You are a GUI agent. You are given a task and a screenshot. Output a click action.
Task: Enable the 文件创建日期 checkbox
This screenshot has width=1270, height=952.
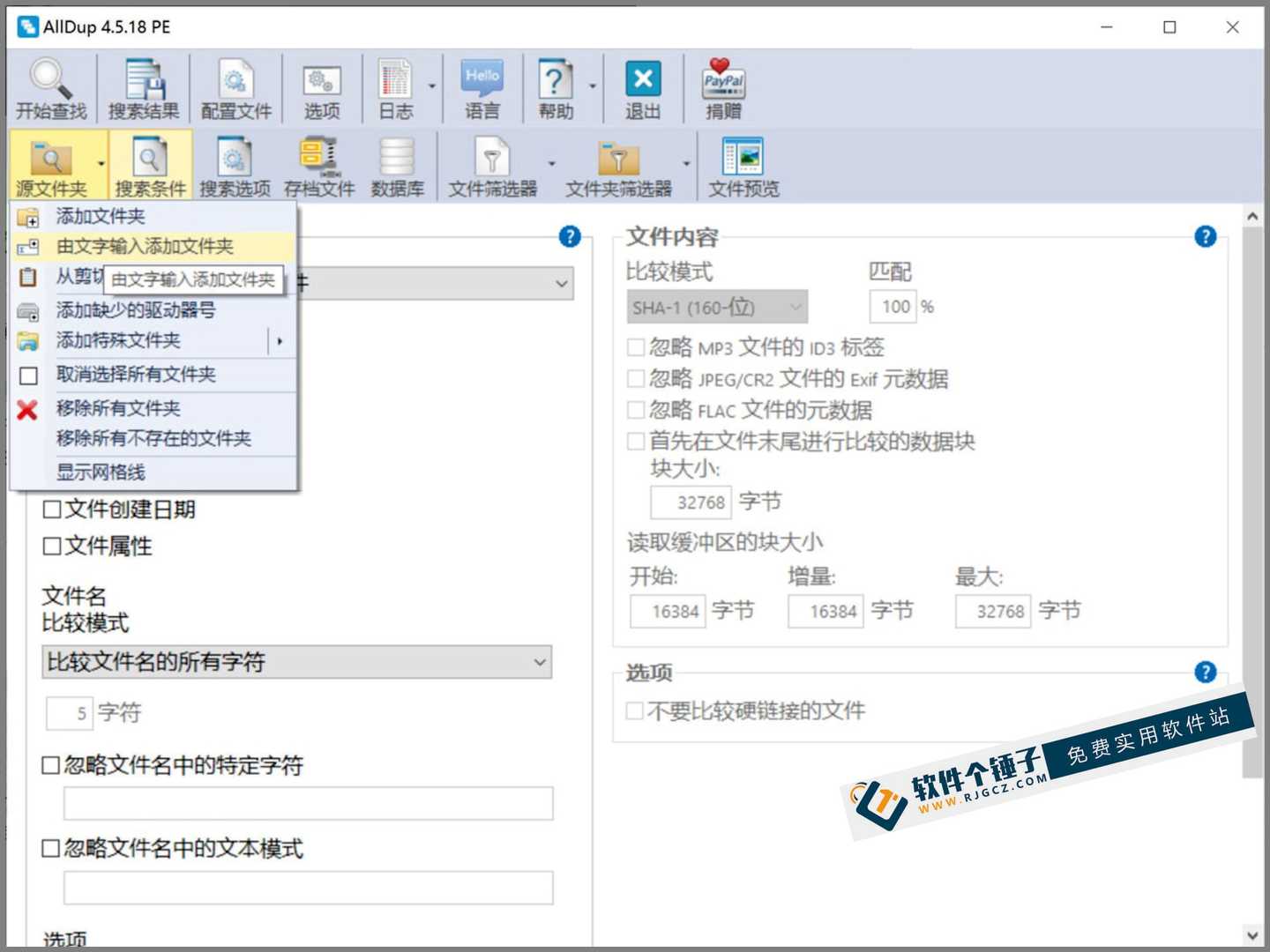(52, 509)
